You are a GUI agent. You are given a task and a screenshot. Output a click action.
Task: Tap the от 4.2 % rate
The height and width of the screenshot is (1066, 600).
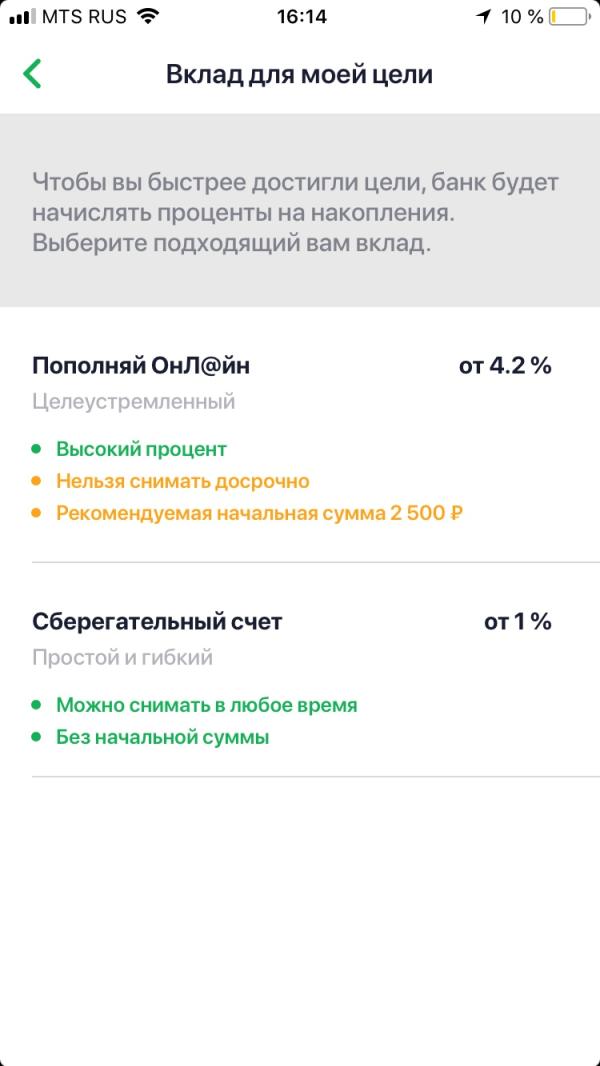(505, 366)
